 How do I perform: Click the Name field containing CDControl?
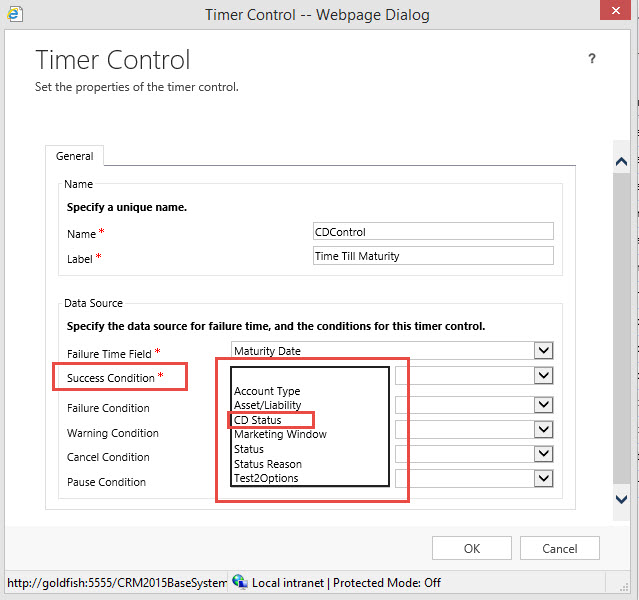point(432,231)
